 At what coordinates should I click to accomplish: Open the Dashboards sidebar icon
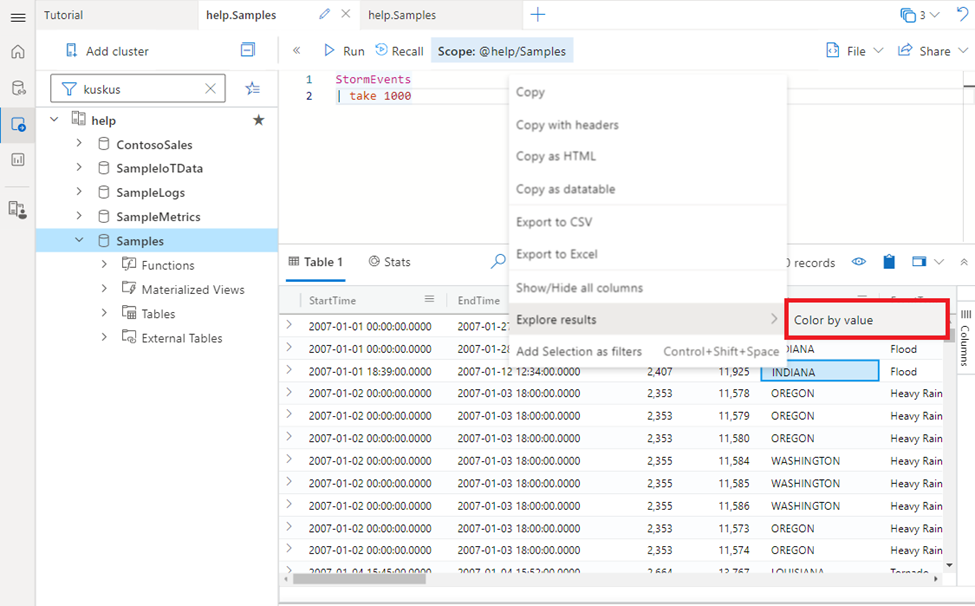(18, 160)
